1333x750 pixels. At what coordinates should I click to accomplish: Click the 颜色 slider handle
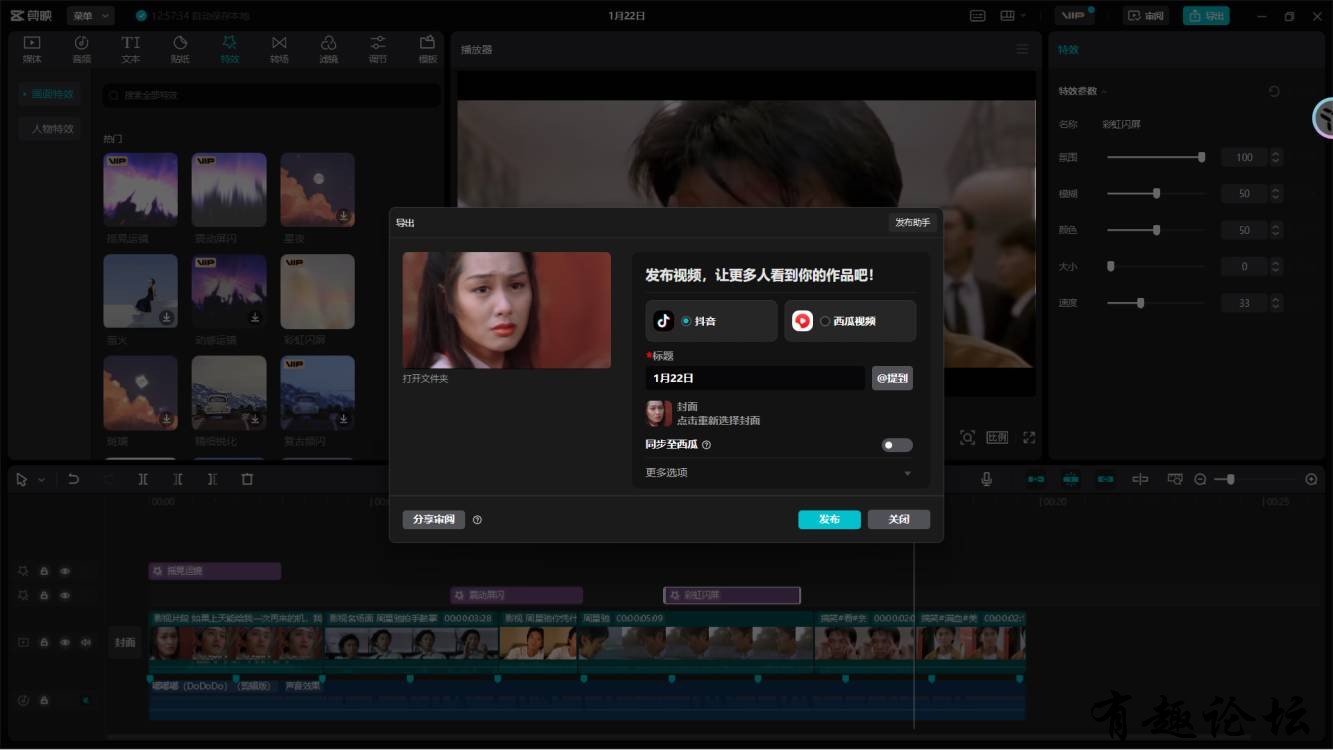click(1156, 230)
